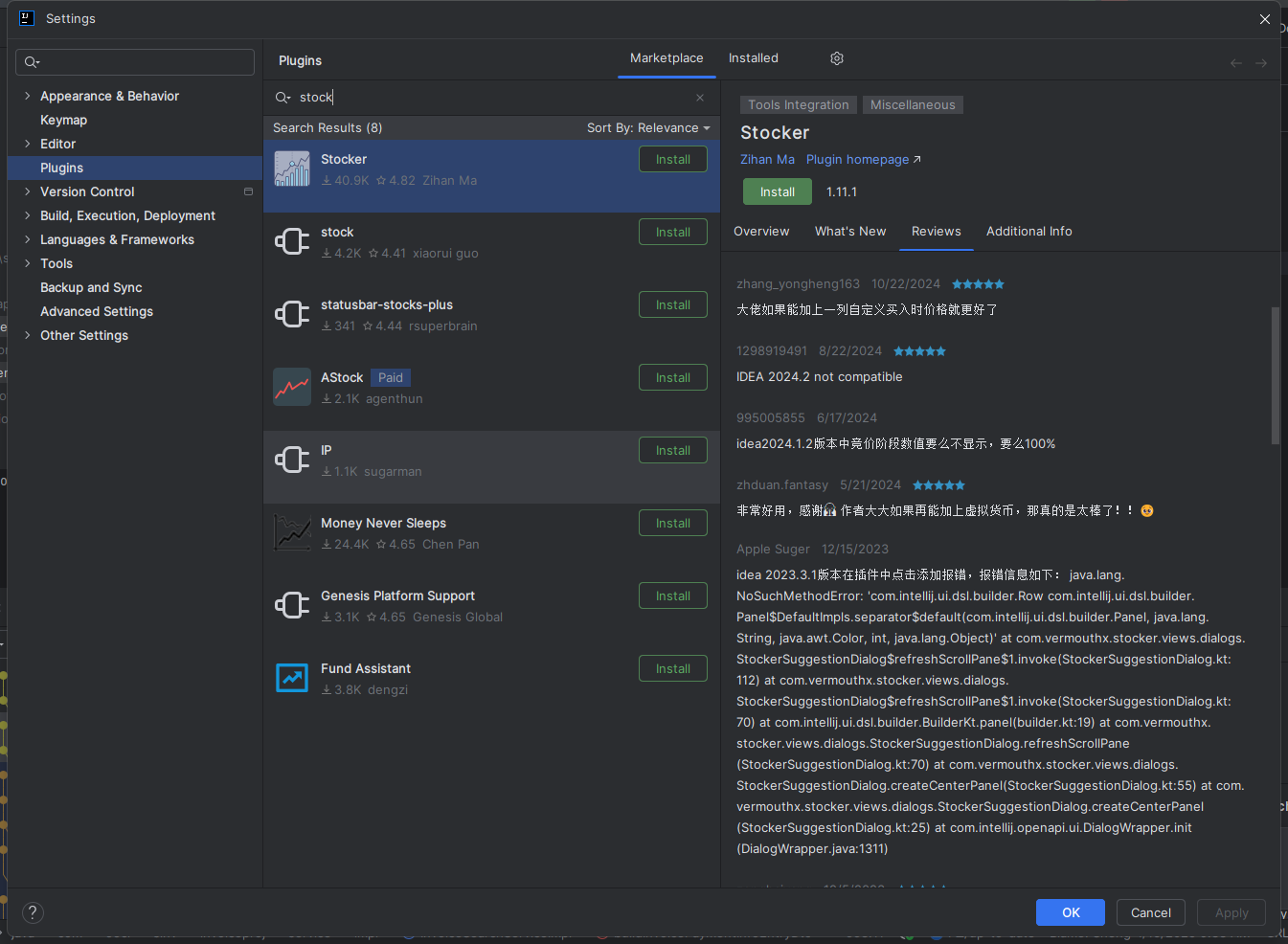Click the plugin search field containing stock
1288x944 pixels.
coord(491,98)
